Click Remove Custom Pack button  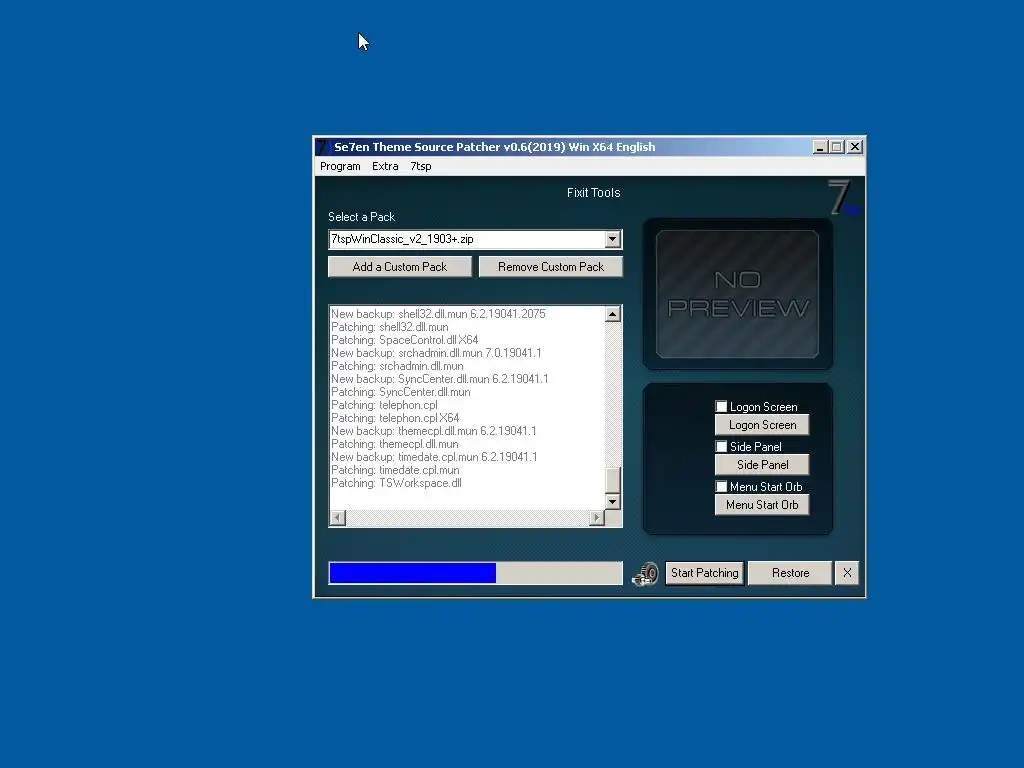coord(551,266)
